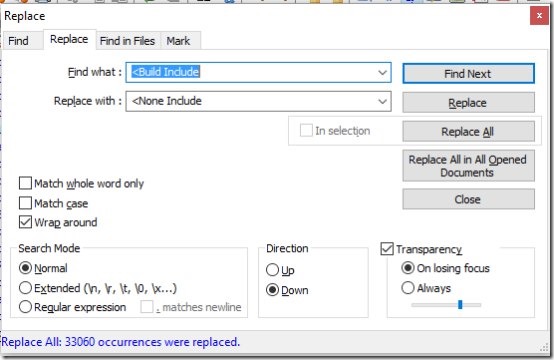Open the Find in Files tab
Viewport: 554px width, 360px height.
coord(128,41)
